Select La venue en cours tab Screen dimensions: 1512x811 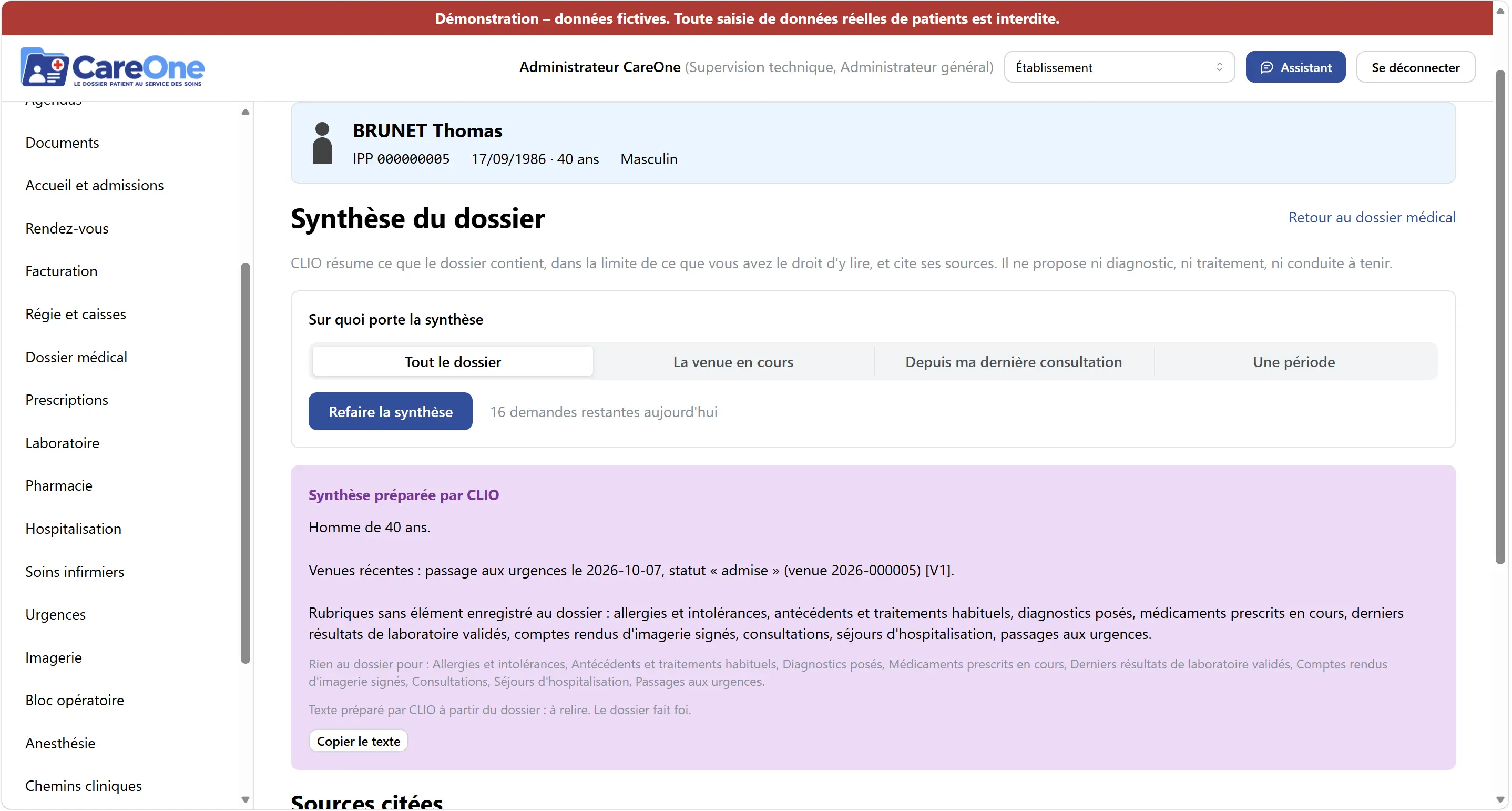(x=733, y=362)
